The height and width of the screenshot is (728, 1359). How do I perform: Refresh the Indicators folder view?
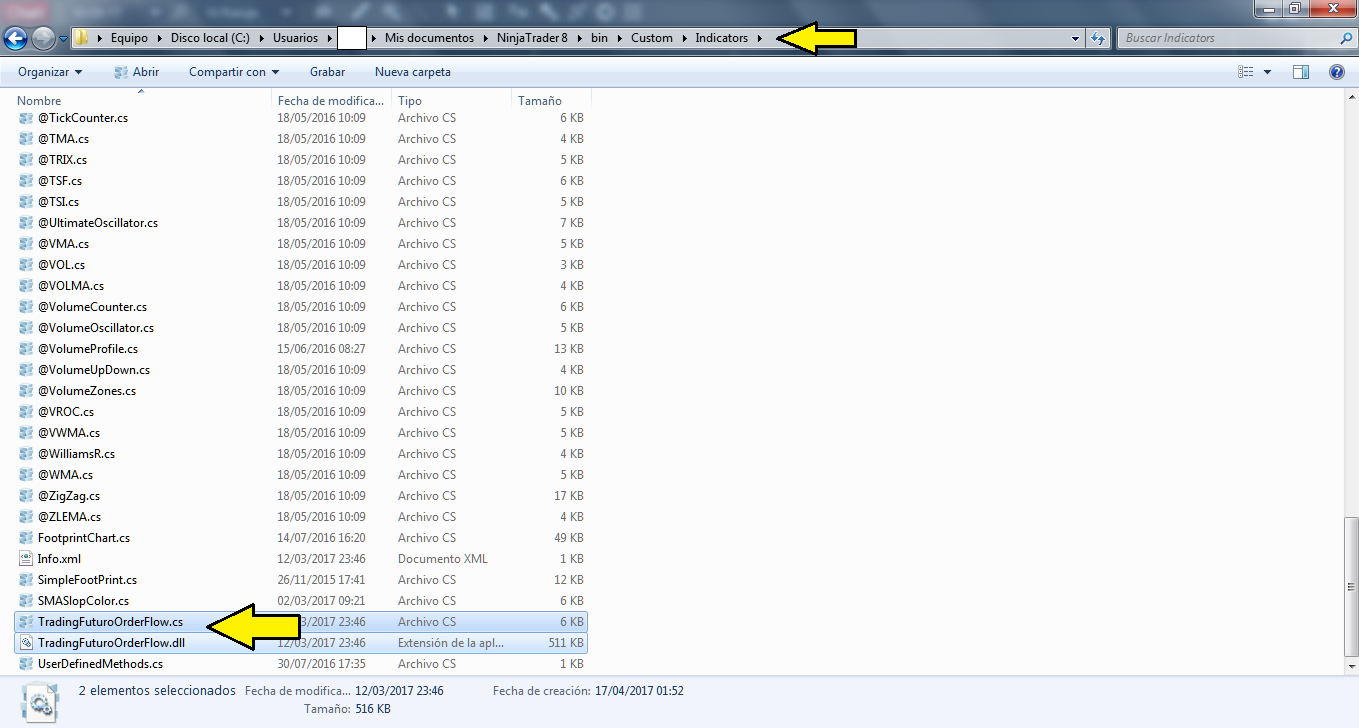(1098, 38)
